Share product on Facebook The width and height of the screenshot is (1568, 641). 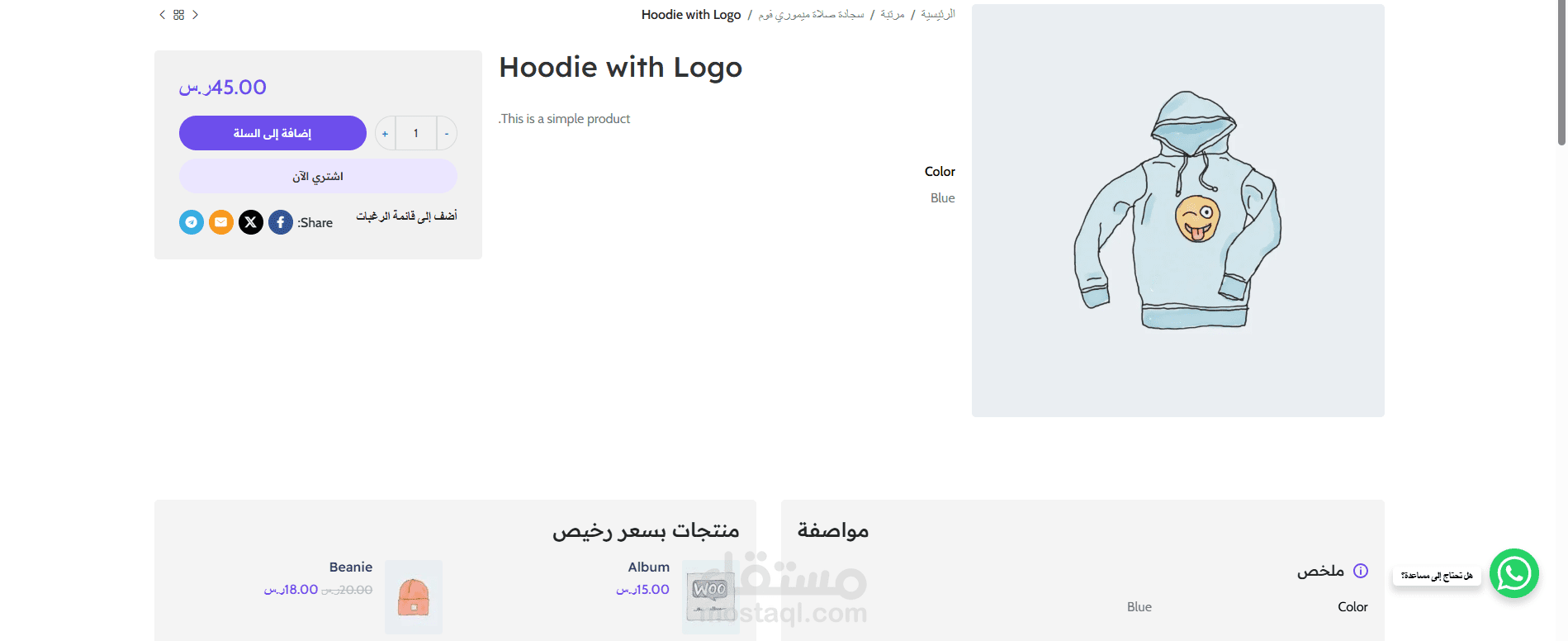click(x=281, y=222)
